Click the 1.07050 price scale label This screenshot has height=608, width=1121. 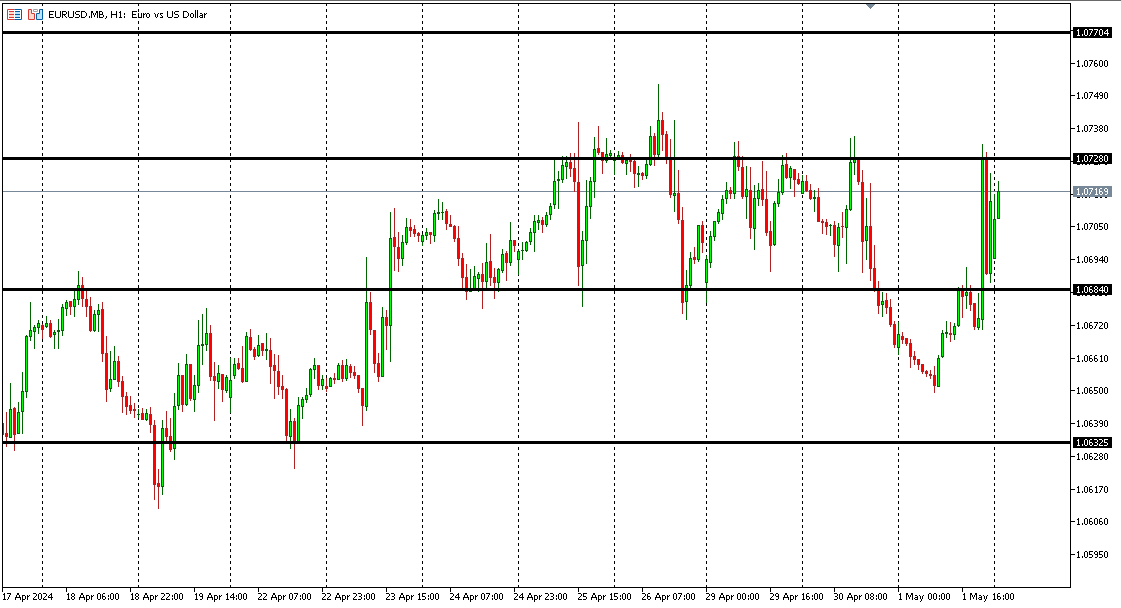[x=1092, y=227]
